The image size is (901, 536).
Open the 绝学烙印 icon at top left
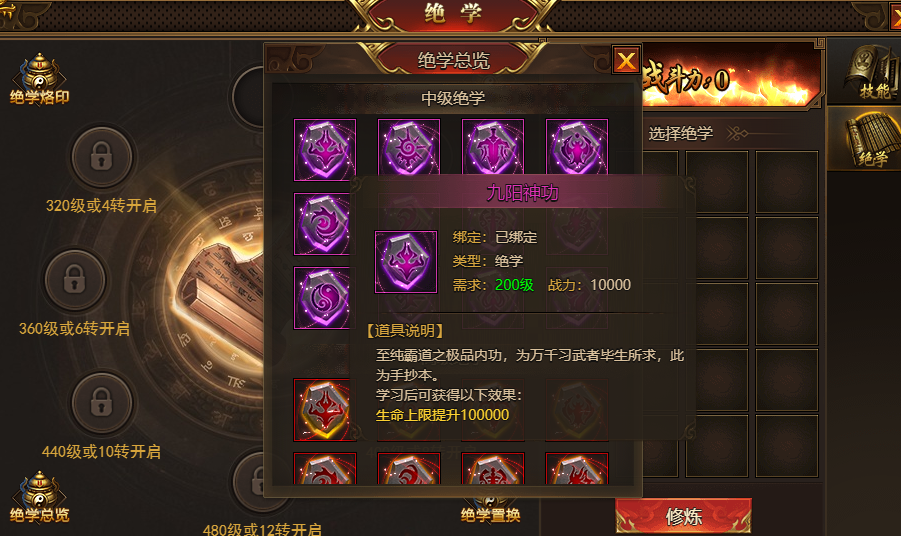pyautogui.click(x=39, y=79)
